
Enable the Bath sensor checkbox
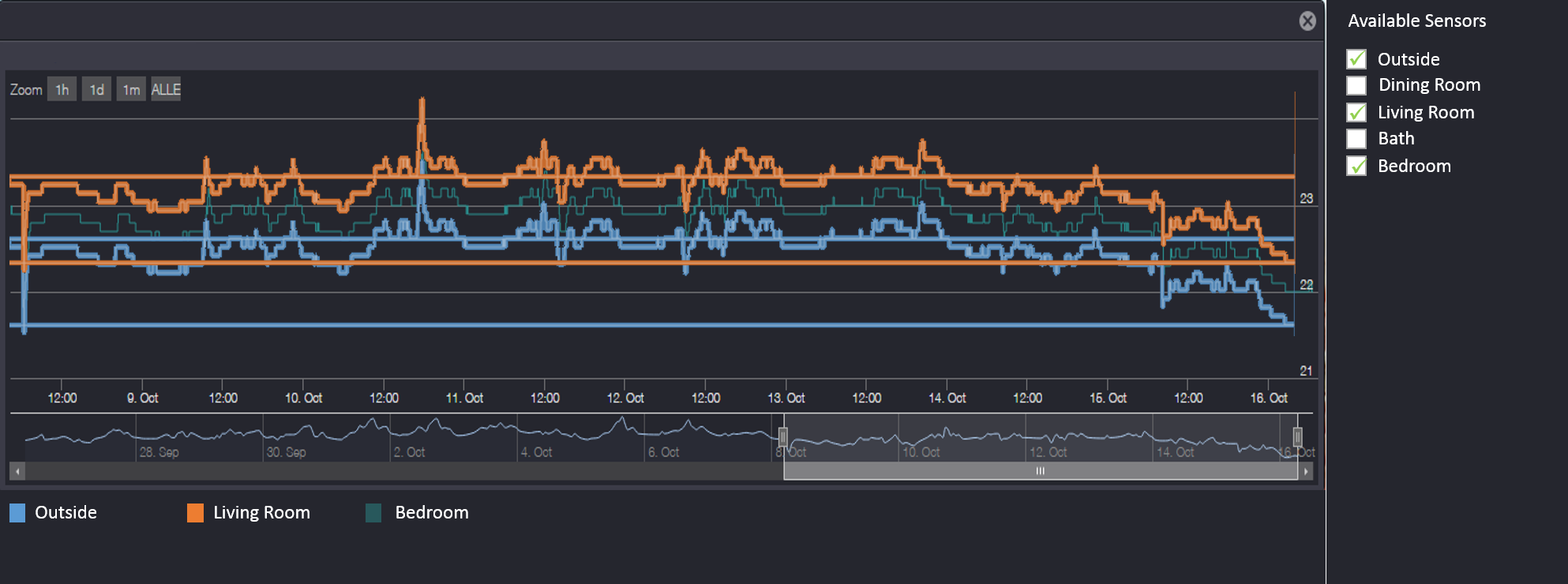click(x=1356, y=139)
